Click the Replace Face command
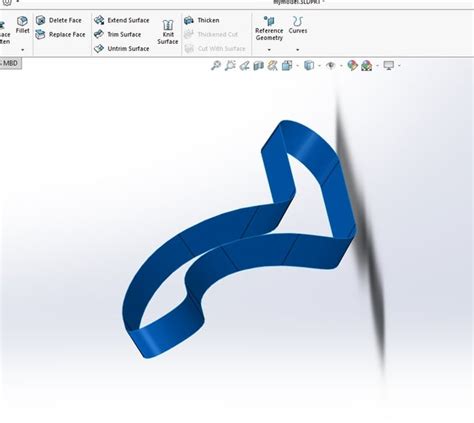 [x=60, y=34]
